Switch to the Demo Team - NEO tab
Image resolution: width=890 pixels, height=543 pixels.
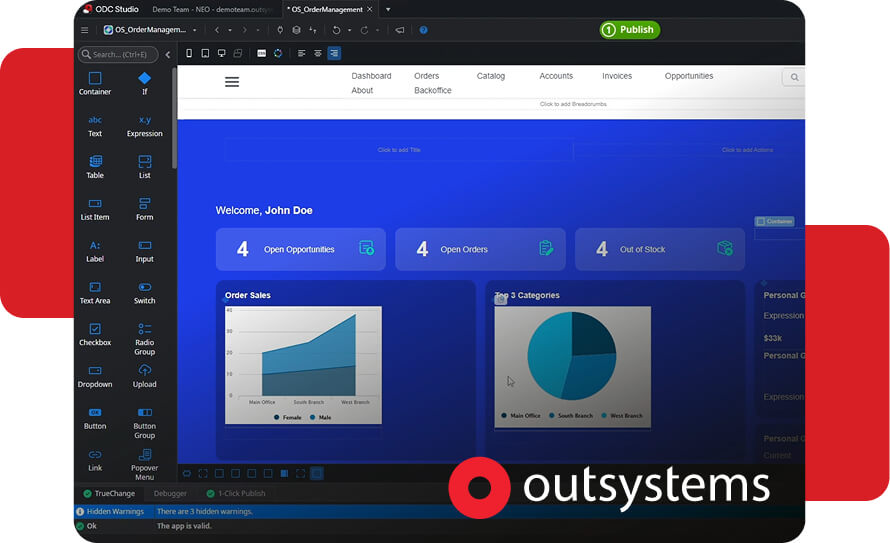tap(212, 9)
